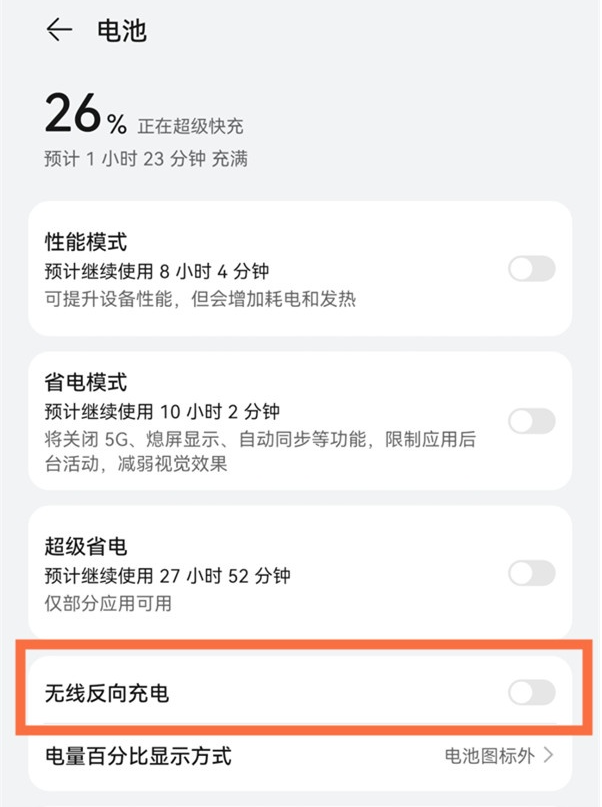Click the chevron beside 电池图标外
Screen dimensions: 602x807
(x=548, y=756)
